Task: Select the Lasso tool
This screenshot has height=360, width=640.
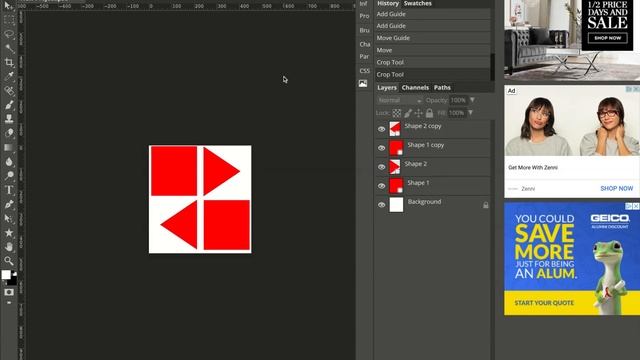Action: pos(9,34)
